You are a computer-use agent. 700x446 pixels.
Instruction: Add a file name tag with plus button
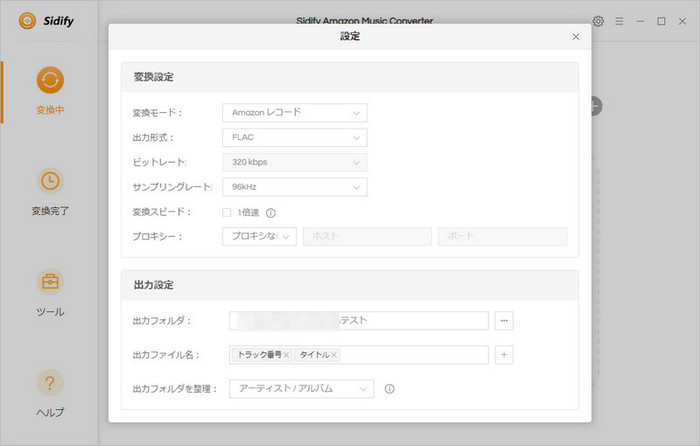[x=504, y=355]
